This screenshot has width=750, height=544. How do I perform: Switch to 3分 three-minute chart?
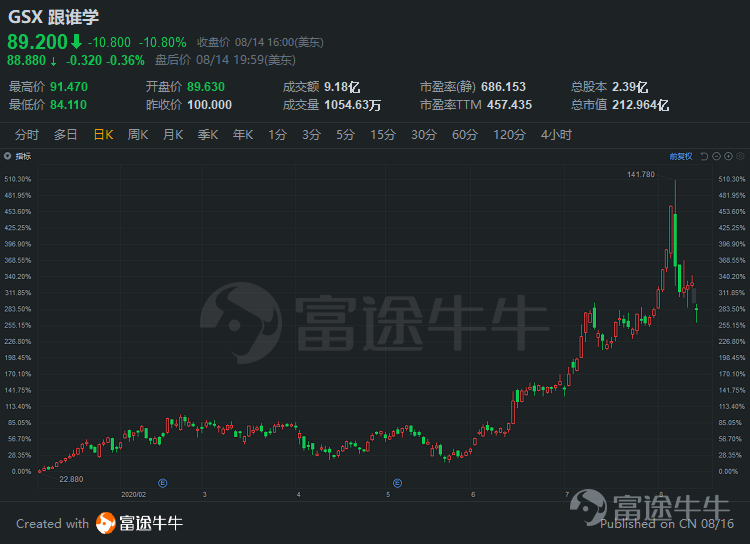click(x=311, y=135)
